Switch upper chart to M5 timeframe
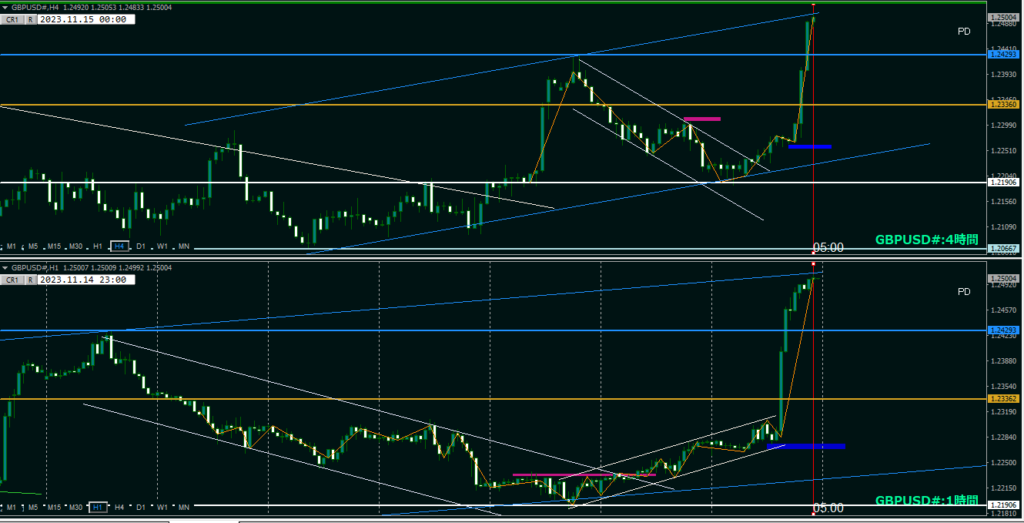 point(33,246)
